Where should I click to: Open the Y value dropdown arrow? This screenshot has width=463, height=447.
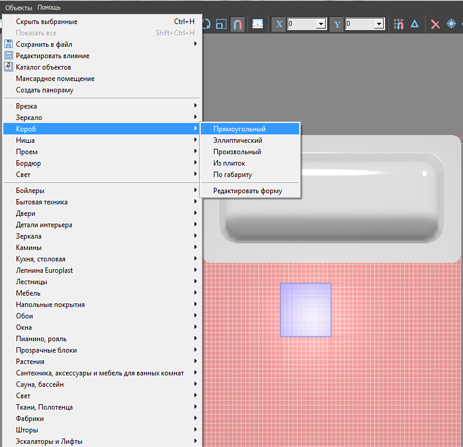379,24
